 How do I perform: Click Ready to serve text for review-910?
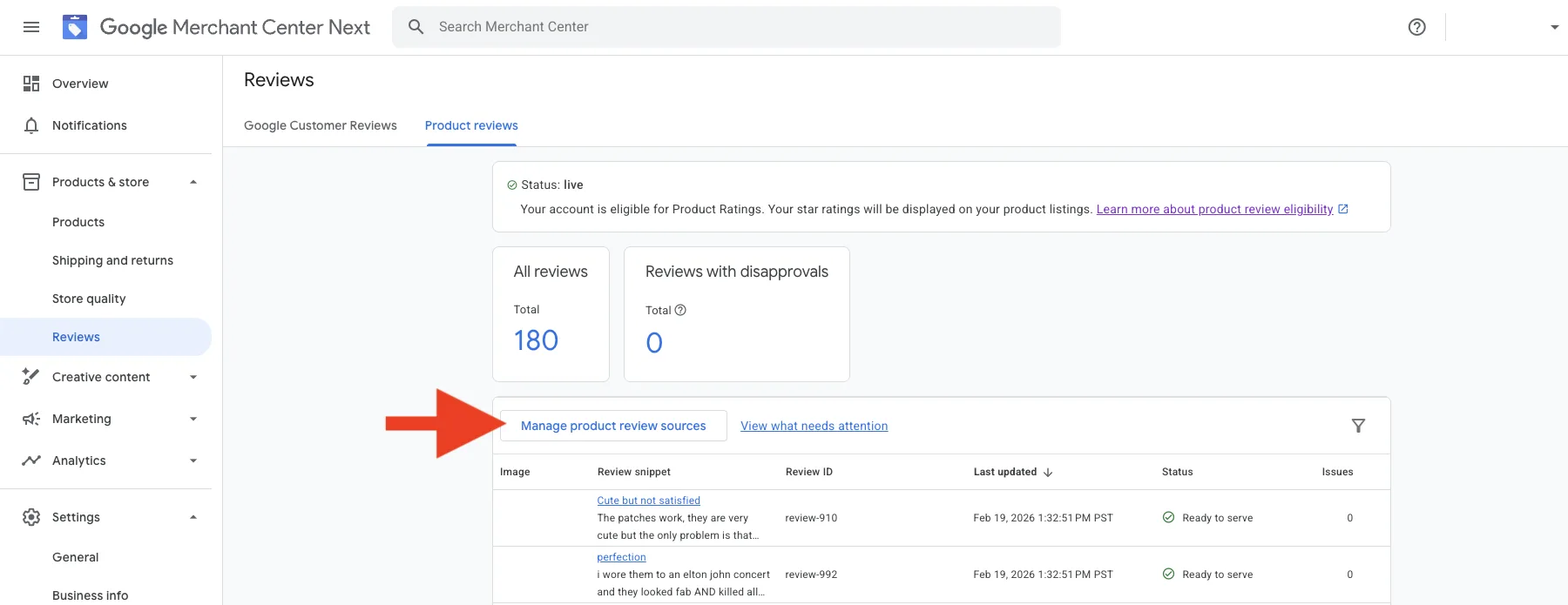tap(1218, 518)
